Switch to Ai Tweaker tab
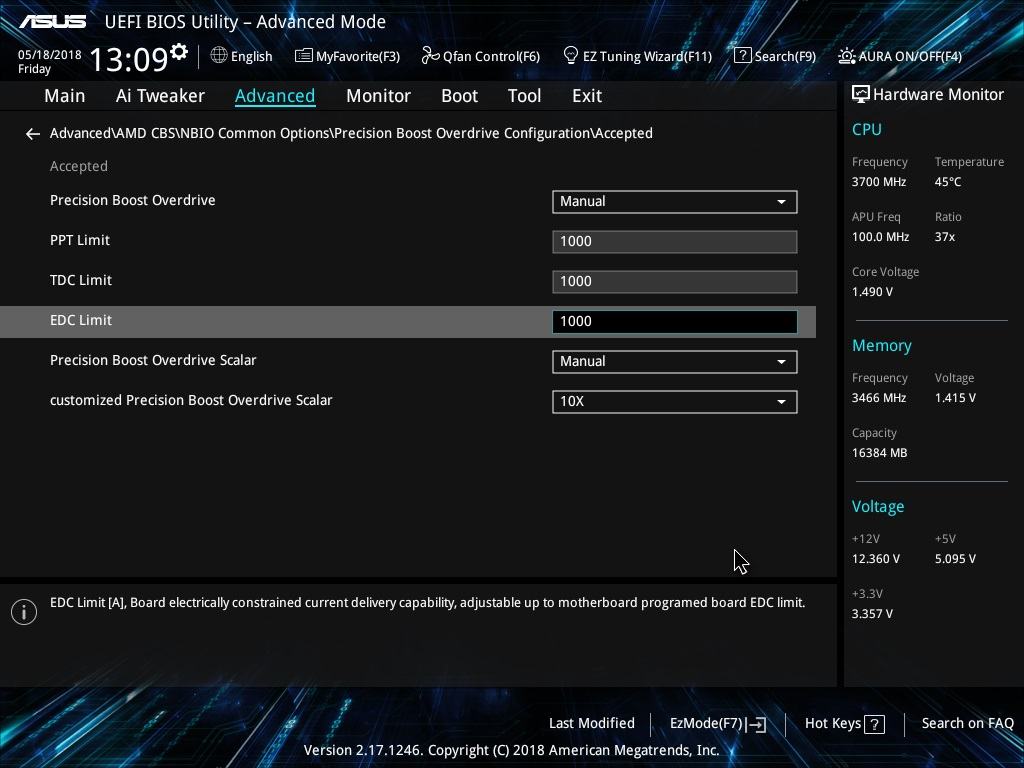Viewport: 1024px width, 768px height. click(x=160, y=96)
